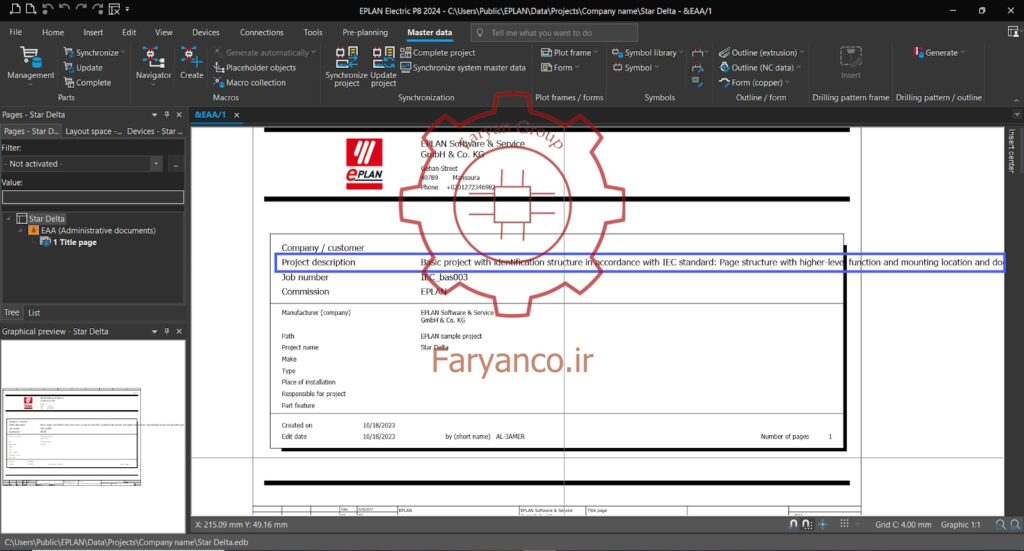Collapse the ribbon chevron

point(1016,100)
